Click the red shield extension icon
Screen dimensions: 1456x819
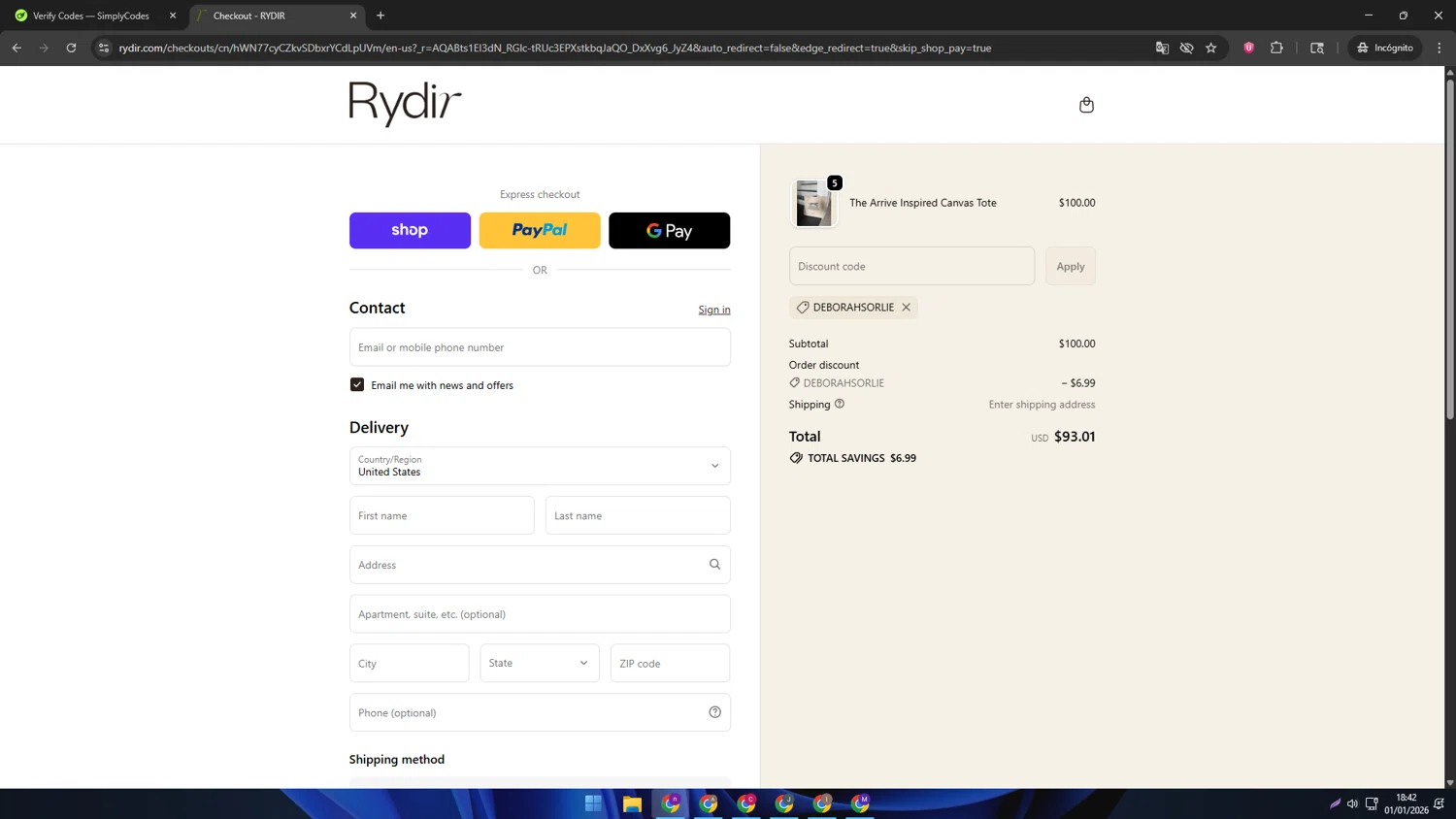point(1249,48)
